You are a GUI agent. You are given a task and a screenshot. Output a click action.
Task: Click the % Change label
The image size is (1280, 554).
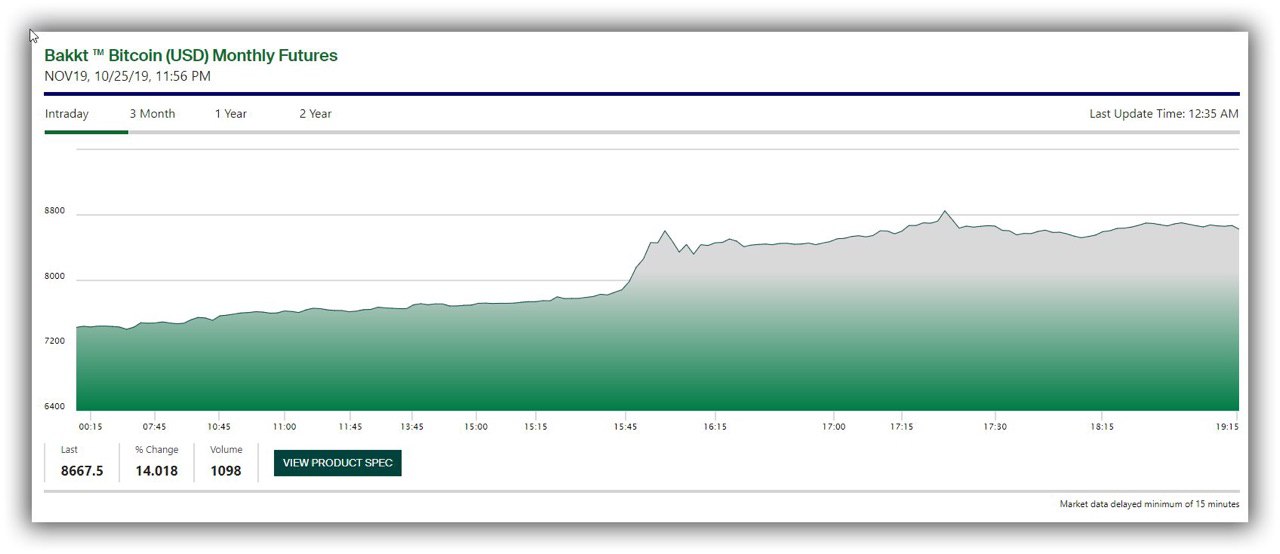point(157,450)
